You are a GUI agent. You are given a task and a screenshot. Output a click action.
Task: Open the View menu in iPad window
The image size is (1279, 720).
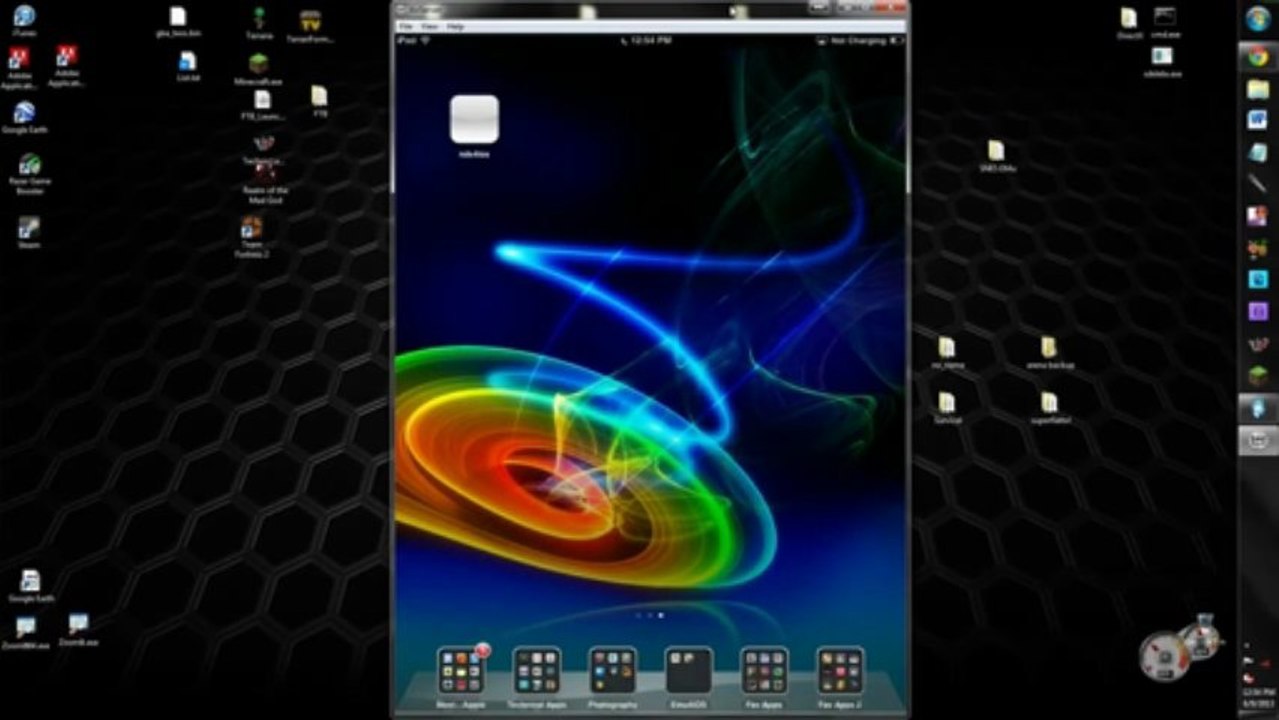[429, 26]
